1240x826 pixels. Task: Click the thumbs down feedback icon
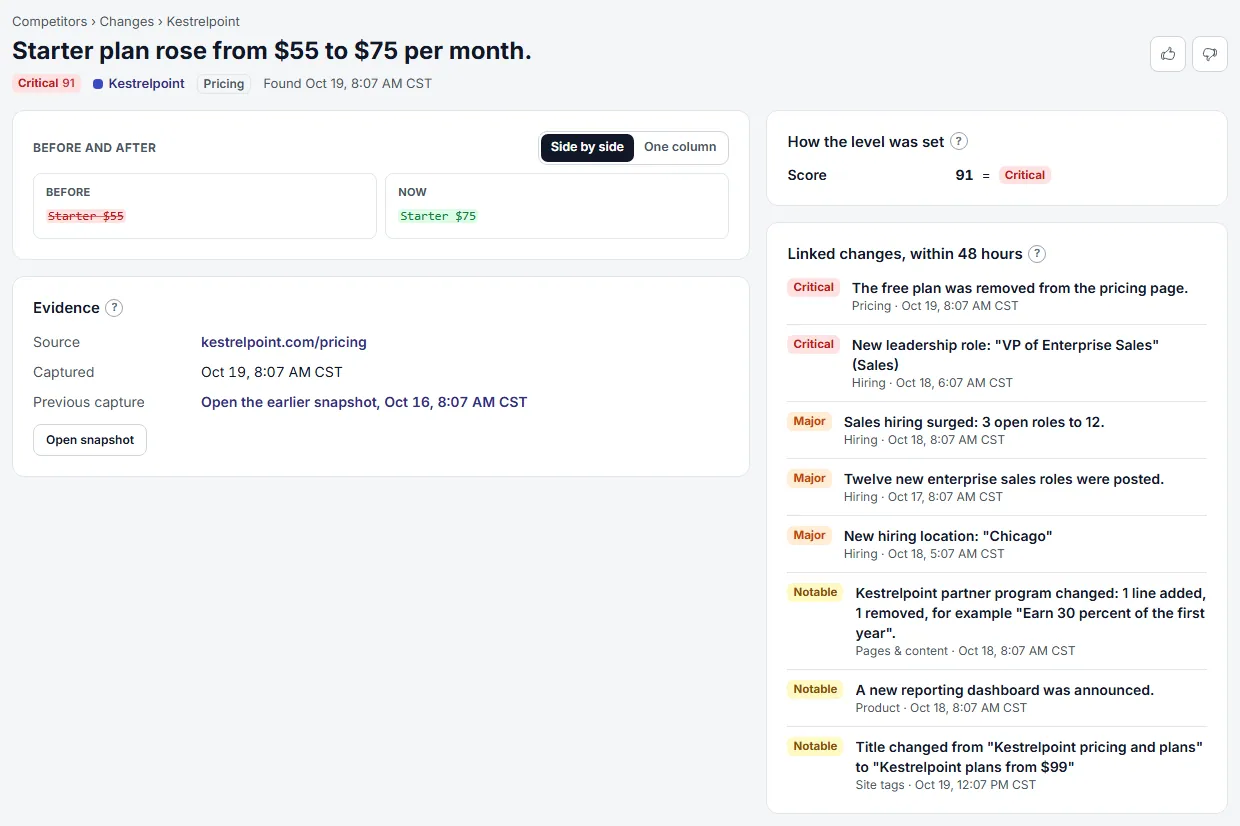1210,54
